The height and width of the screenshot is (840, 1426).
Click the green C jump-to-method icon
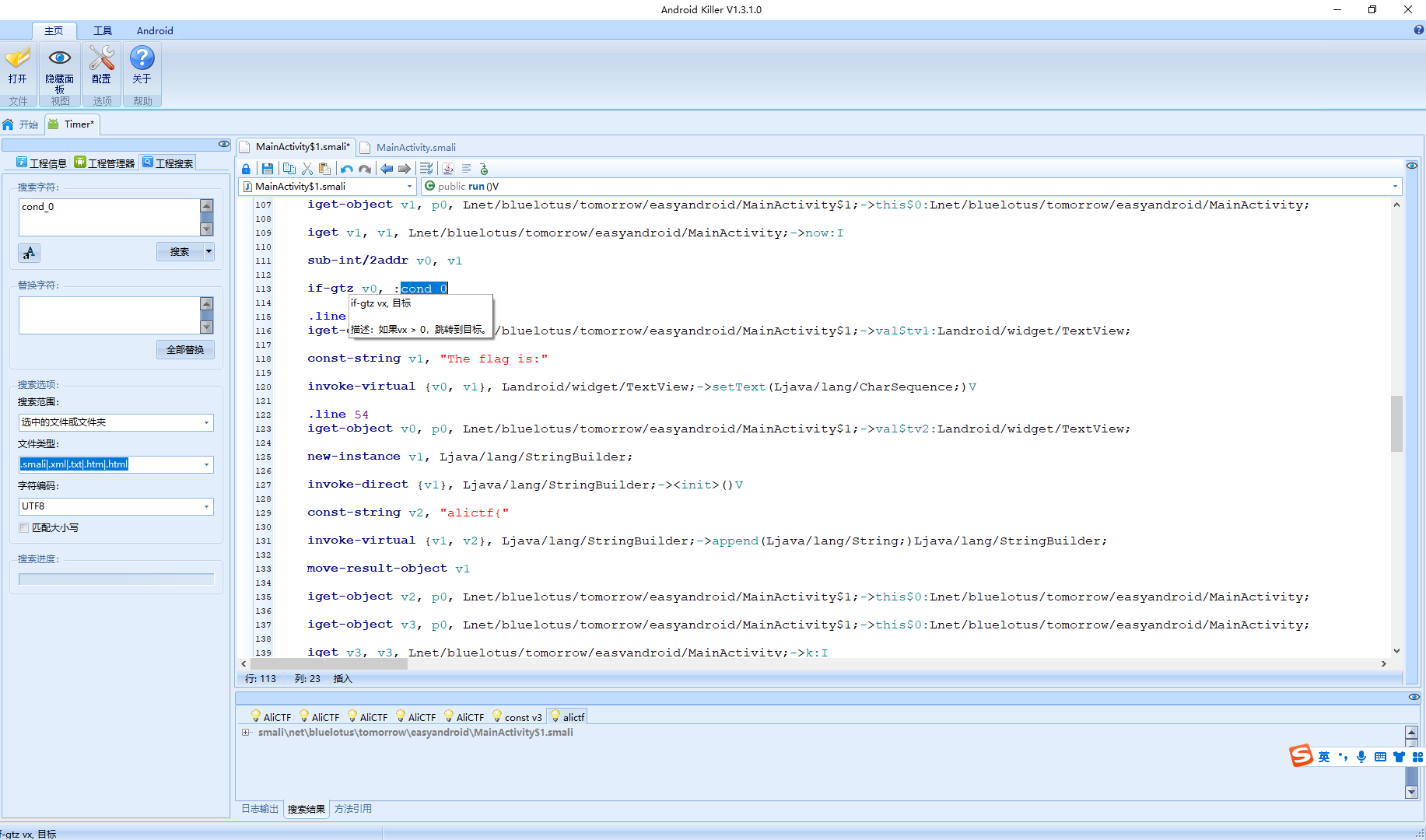[x=484, y=169]
